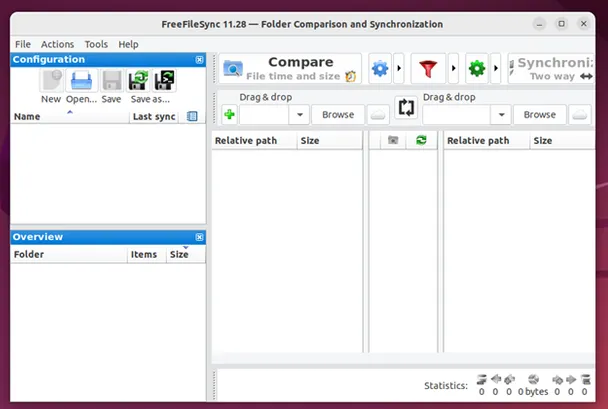Image resolution: width=608 pixels, height=409 pixels.
Task: Click the left Browse button
Action: 338,115
